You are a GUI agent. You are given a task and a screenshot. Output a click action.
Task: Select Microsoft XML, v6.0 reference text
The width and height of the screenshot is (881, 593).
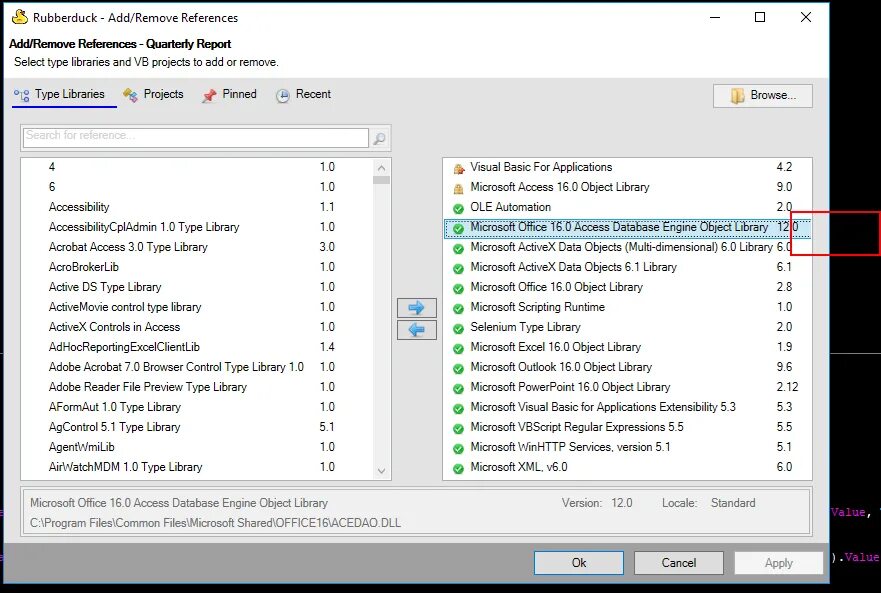[519, 467]
